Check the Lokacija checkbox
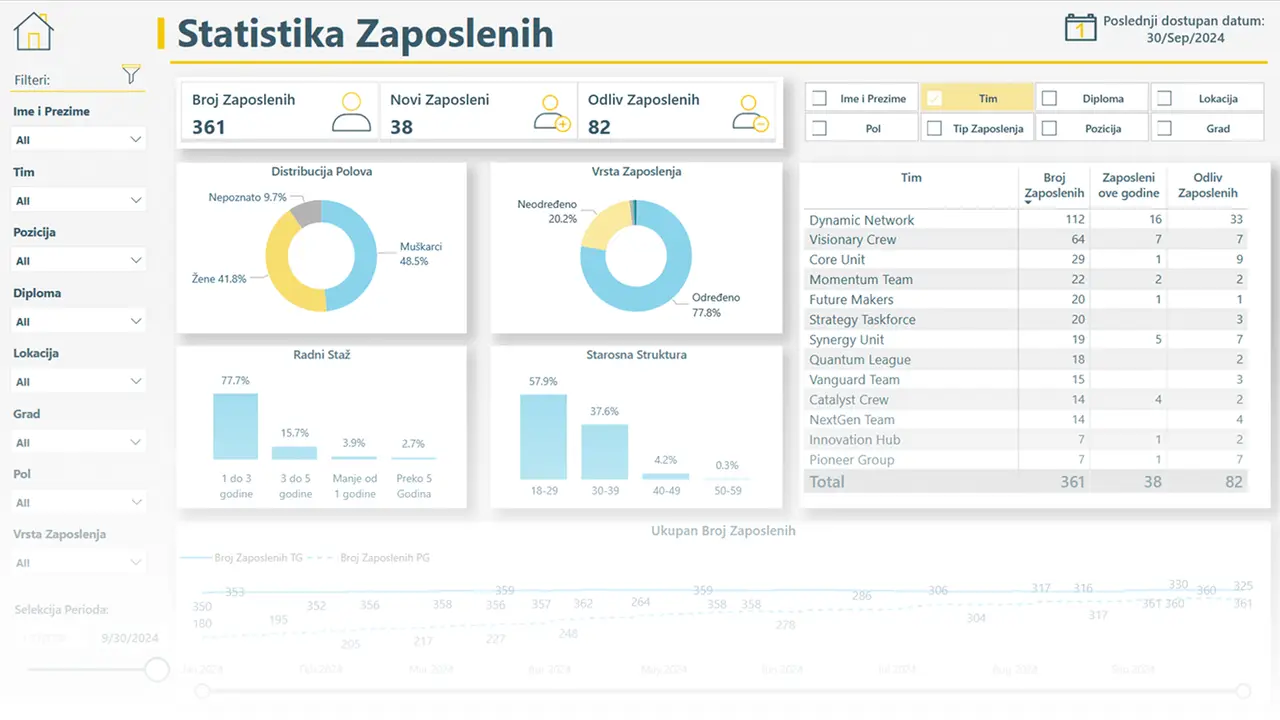The height and width of the screenshot is (720, 1280). click(x=1165, y=98)
